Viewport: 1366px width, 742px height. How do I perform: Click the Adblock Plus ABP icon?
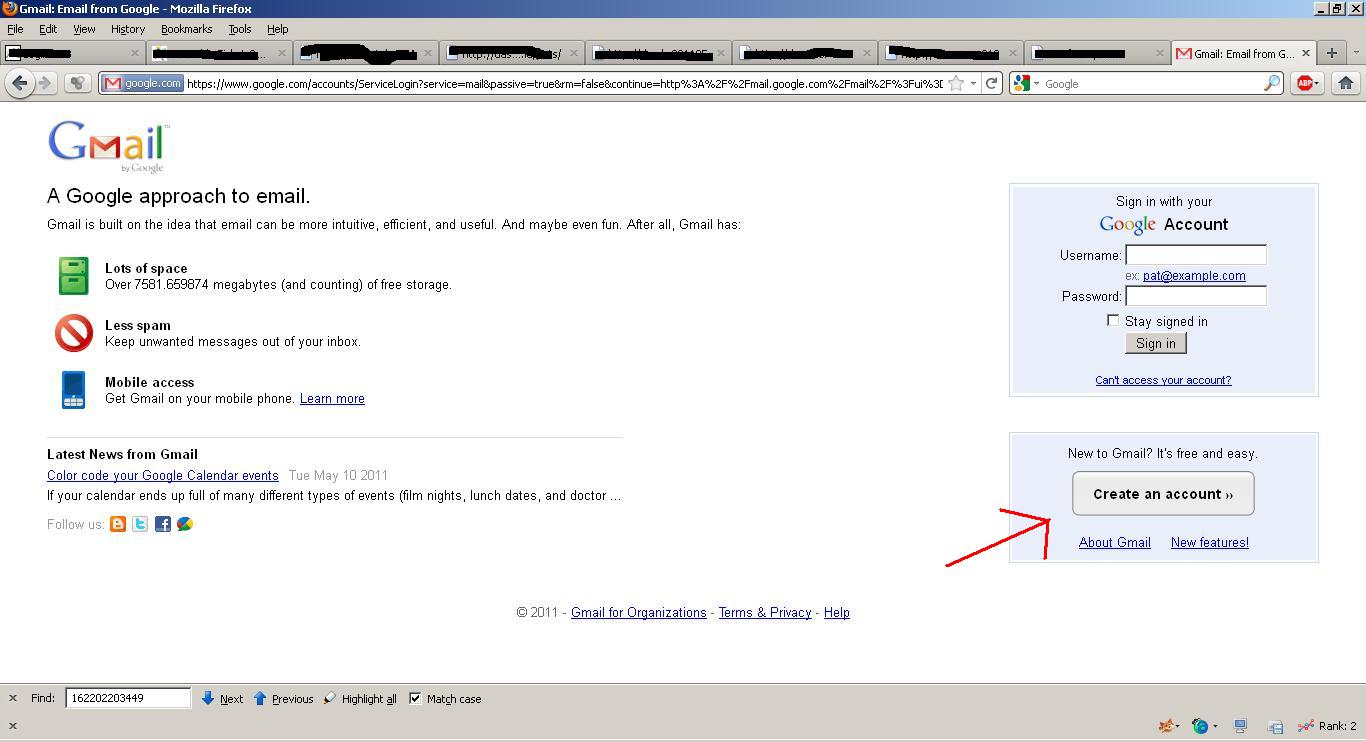[x=1304, y=83]
